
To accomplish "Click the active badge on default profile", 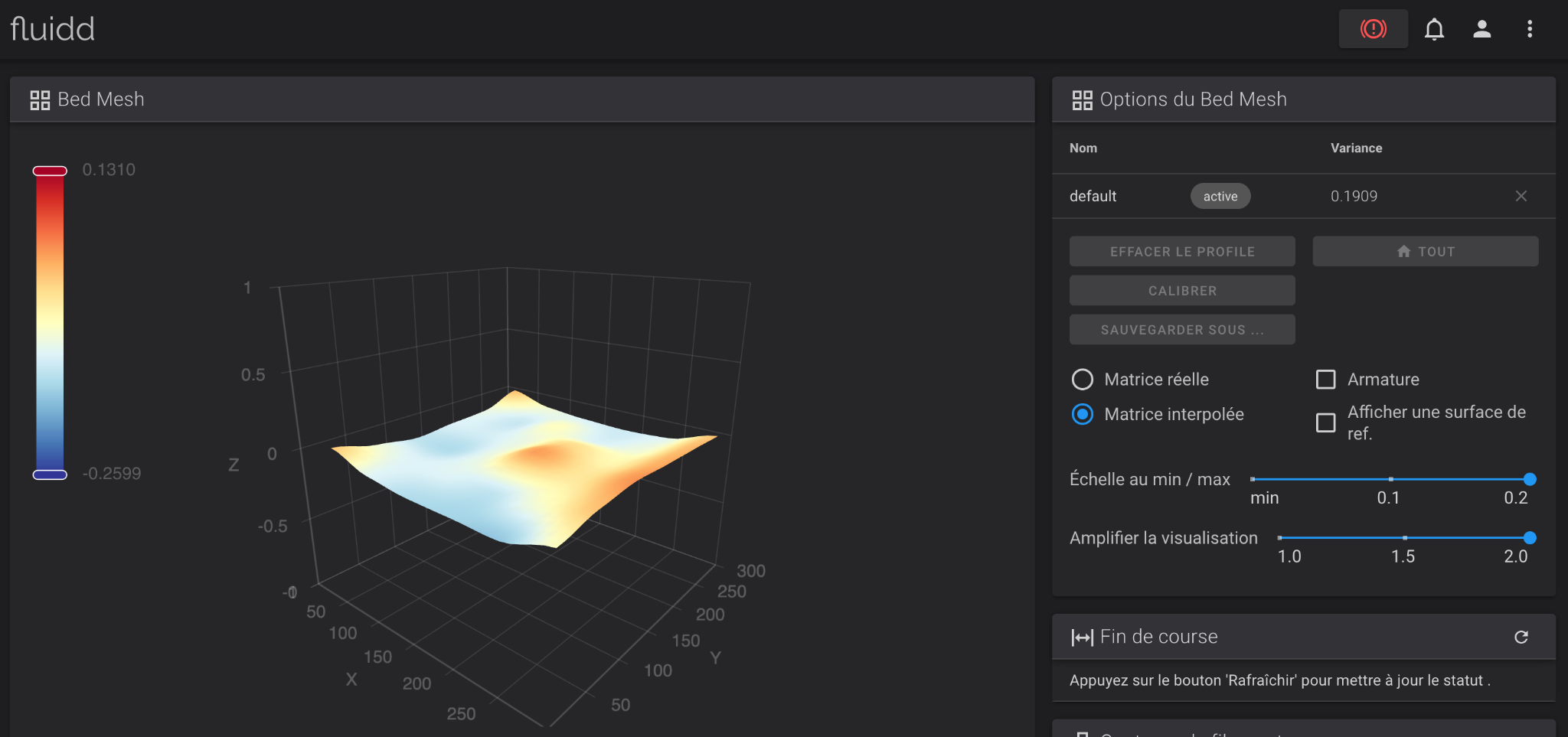I will tap(1220, 196).
